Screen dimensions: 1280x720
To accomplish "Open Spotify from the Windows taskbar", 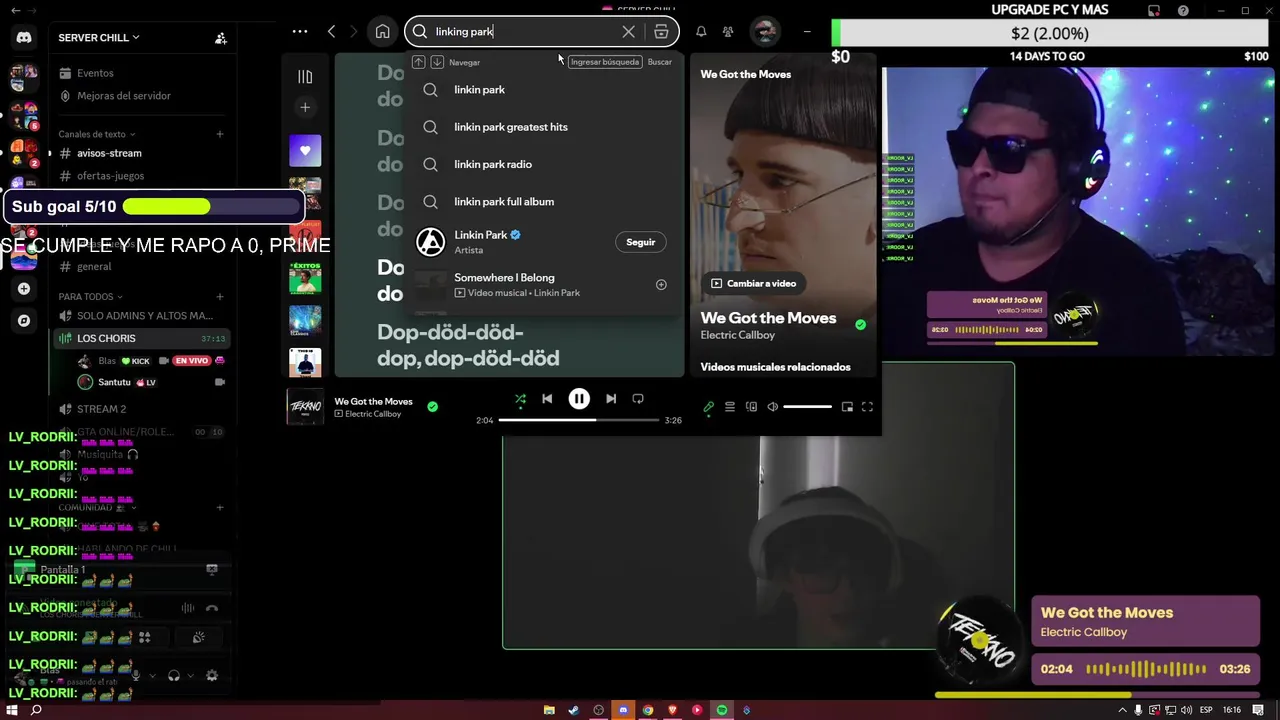I will 721,710.
